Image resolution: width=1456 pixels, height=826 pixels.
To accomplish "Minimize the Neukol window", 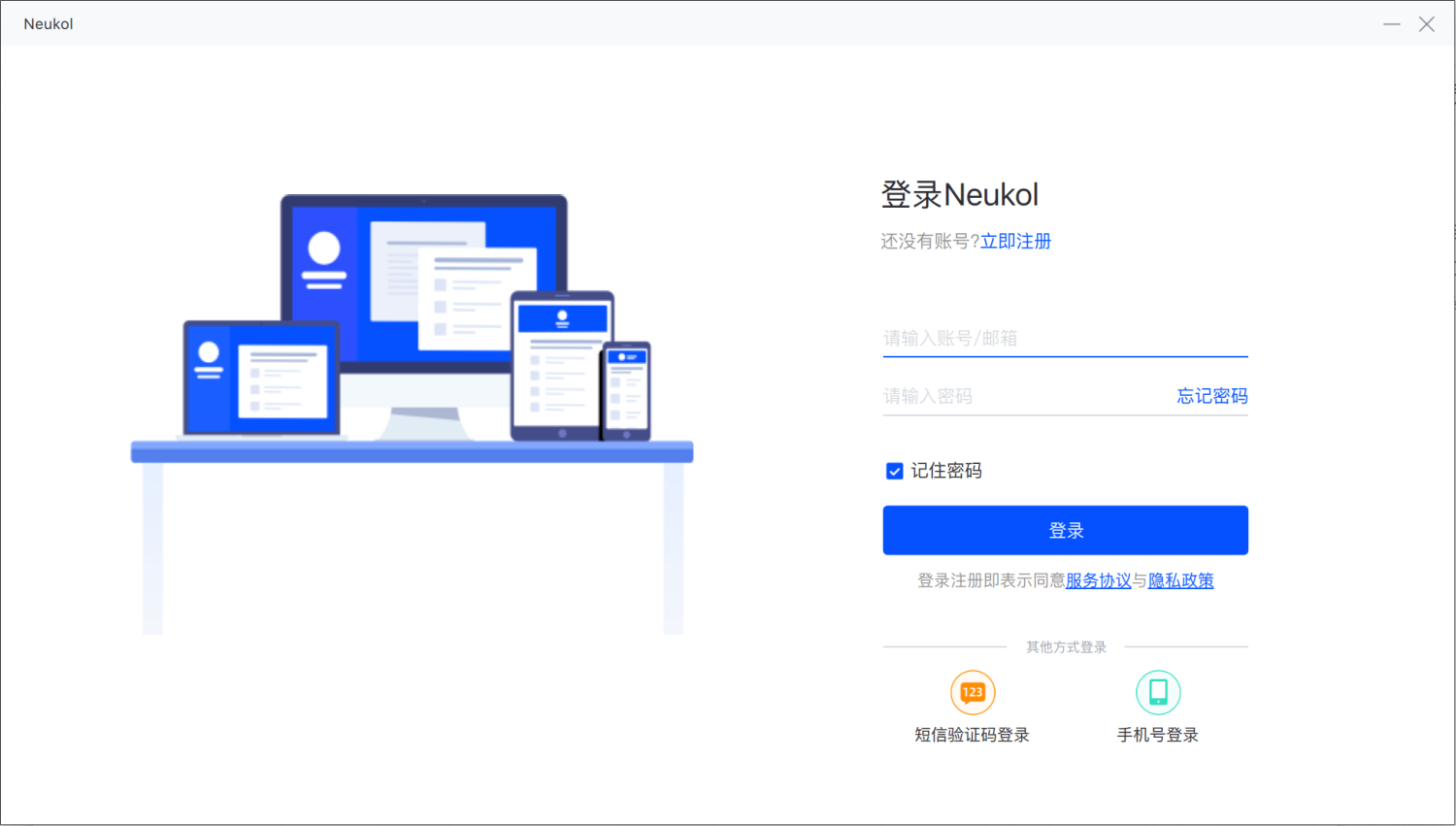I will pos(1392,24).
